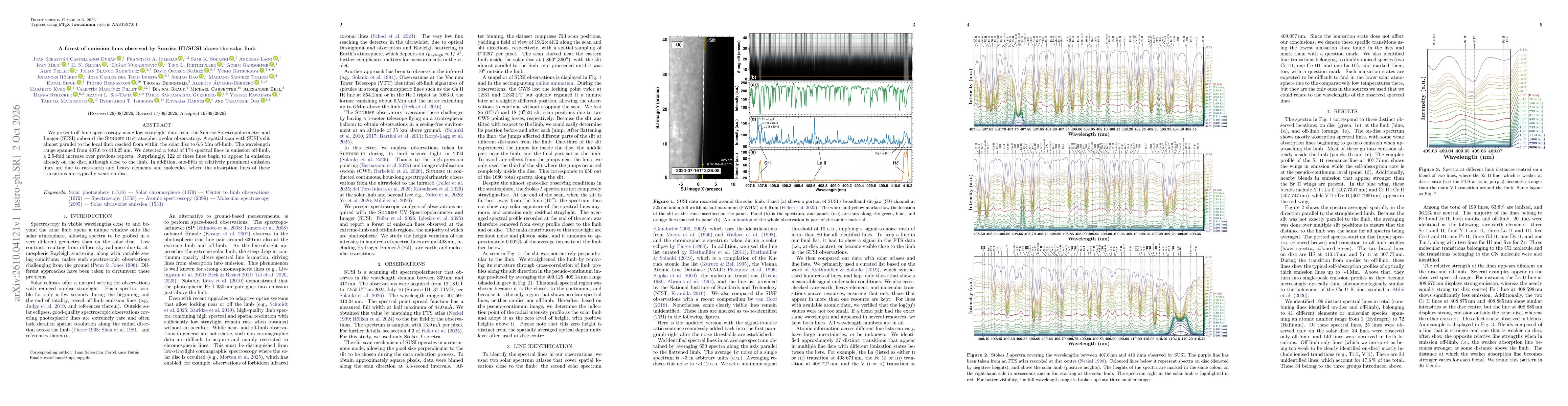The width and height of the screenshot is (1568, 406).
Task: Open Andreas Lagg's ORCID icon
Action: click(x=276, y=59)
